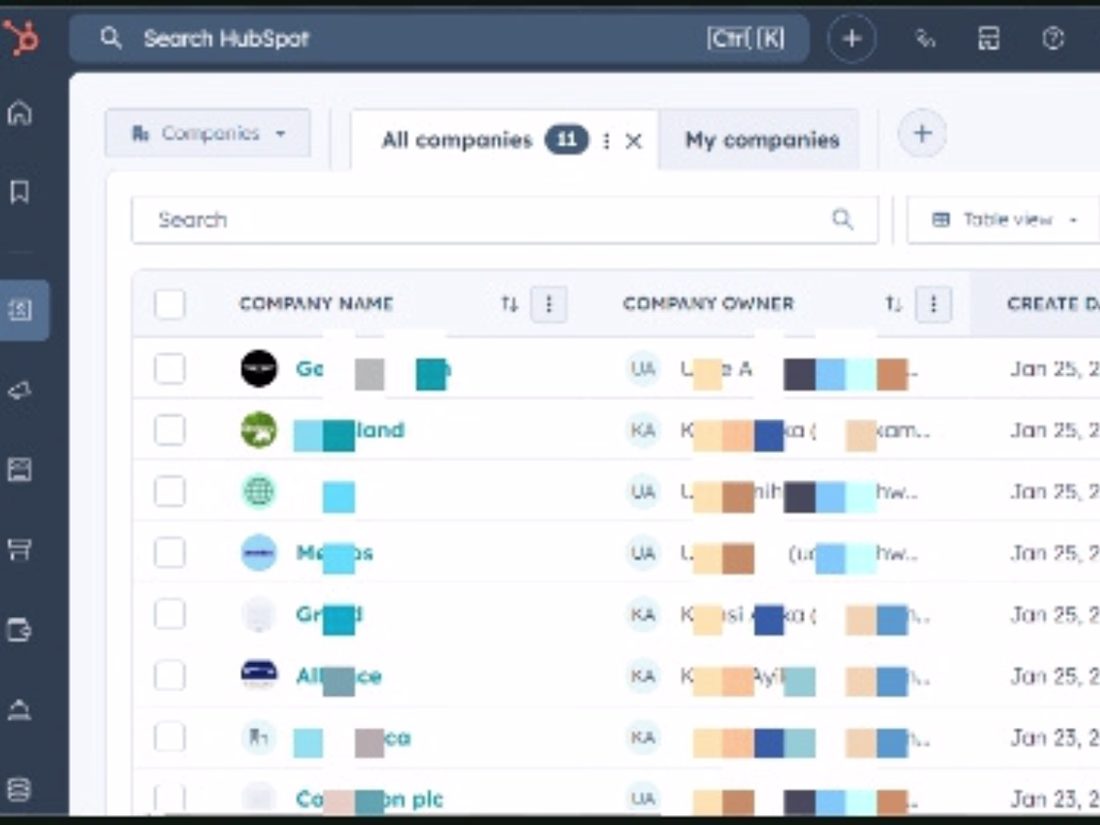Select the first company row checkbox
Screen dimensions: 1100x825
[170, 369]
